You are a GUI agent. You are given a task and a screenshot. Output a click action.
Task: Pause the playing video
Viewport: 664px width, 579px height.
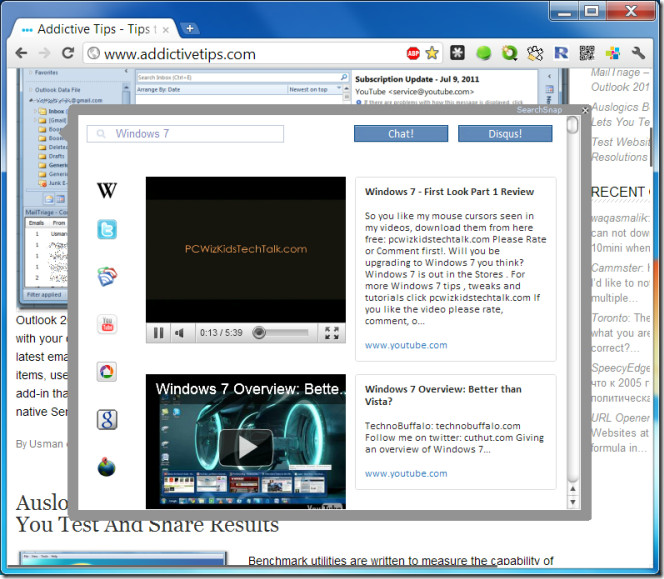158,333
